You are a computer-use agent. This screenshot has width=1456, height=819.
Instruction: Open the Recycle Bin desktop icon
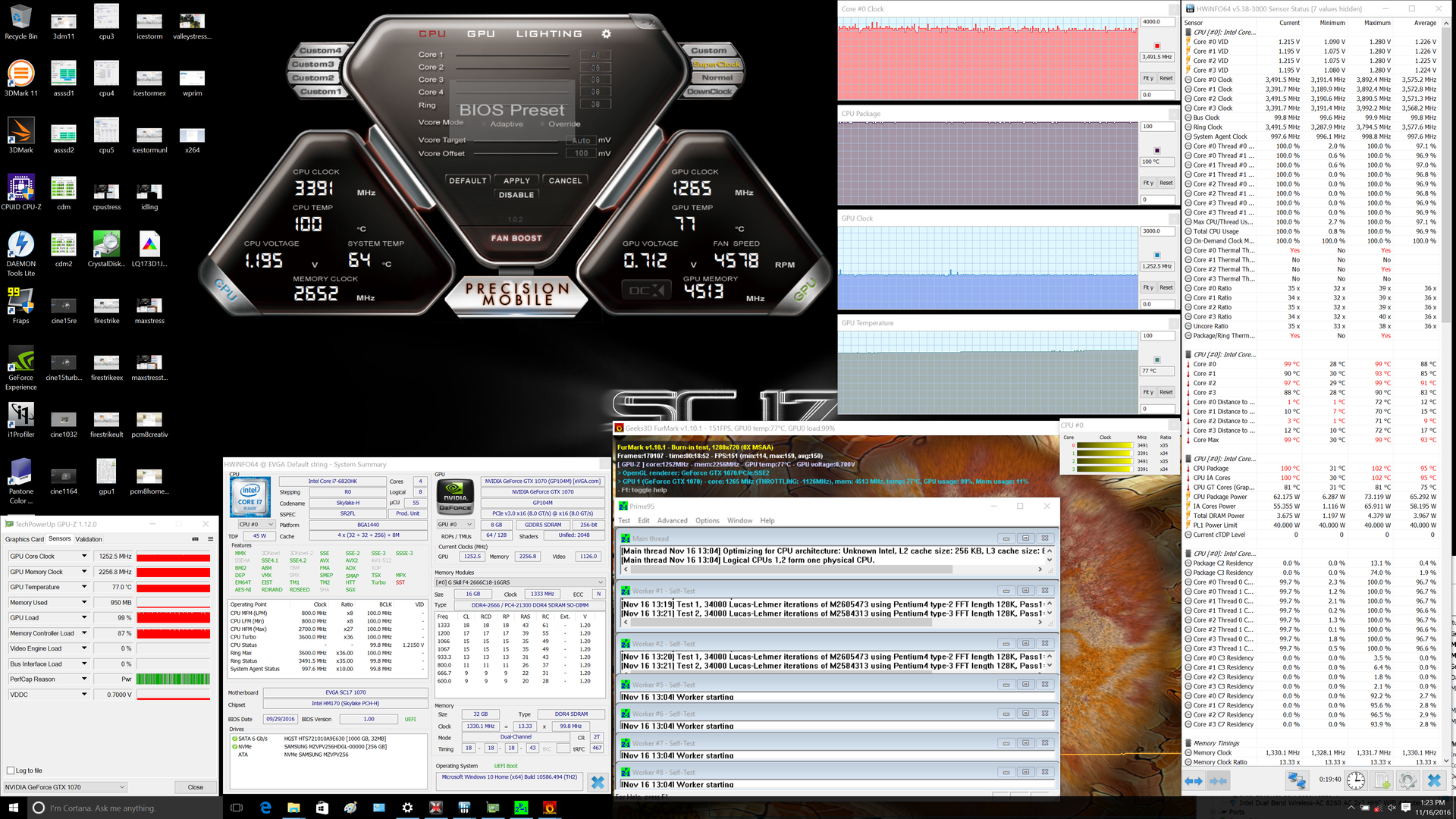coord(21,23)
